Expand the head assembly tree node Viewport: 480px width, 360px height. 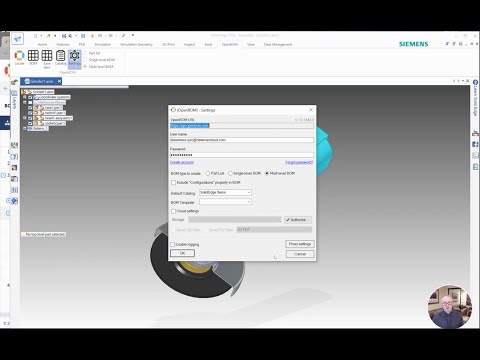[x=25, y=118]
